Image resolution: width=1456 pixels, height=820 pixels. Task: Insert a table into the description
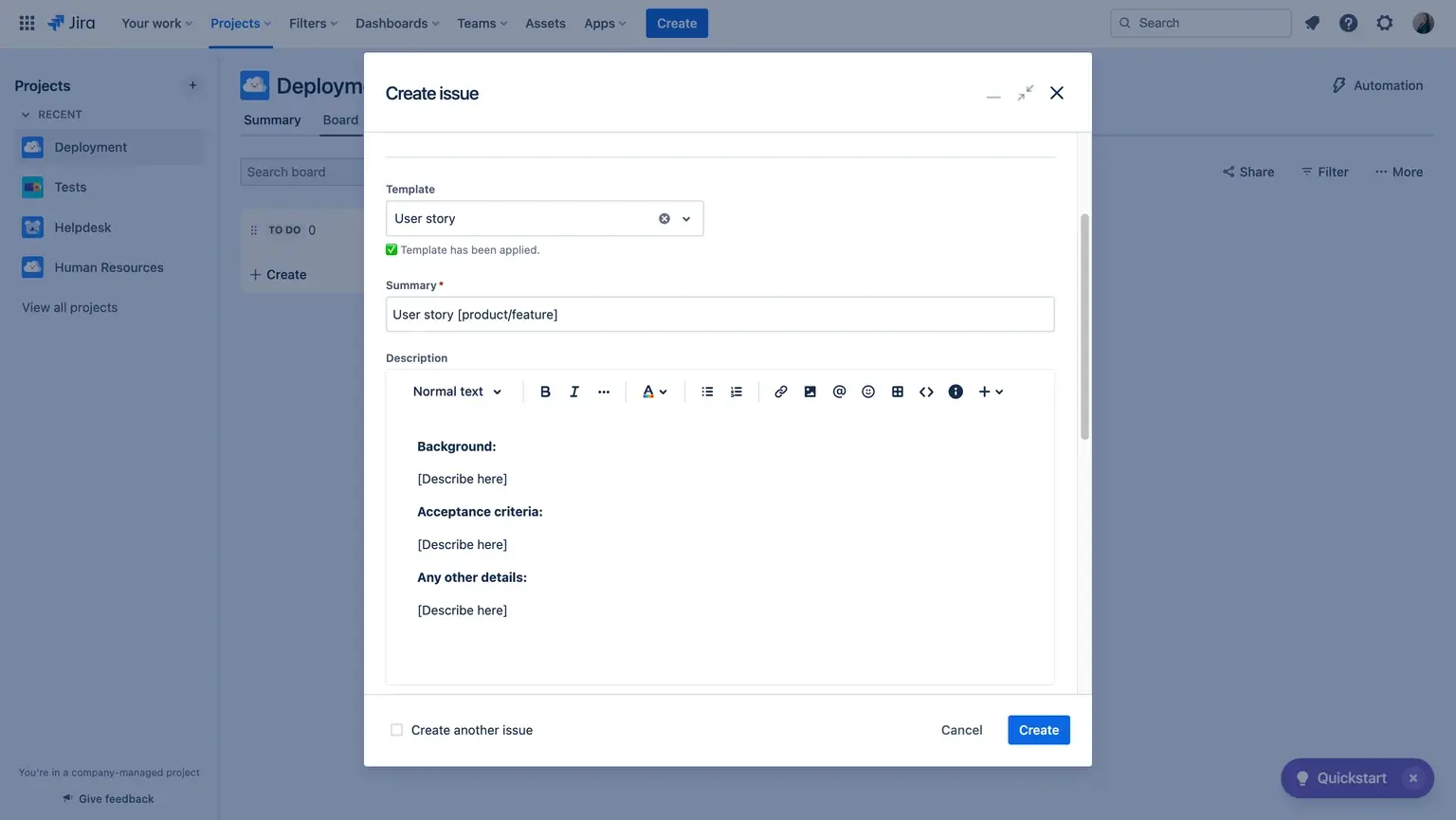click(x=897, y=391)
